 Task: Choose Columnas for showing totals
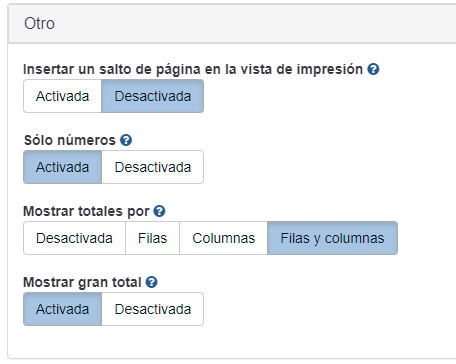coord(223,238)
